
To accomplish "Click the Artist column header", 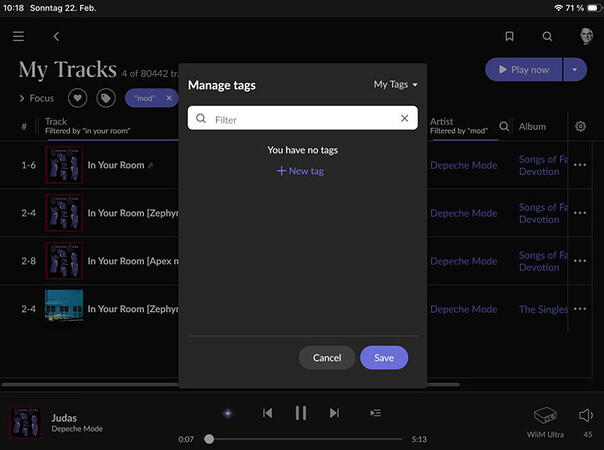I will point(441,122).
